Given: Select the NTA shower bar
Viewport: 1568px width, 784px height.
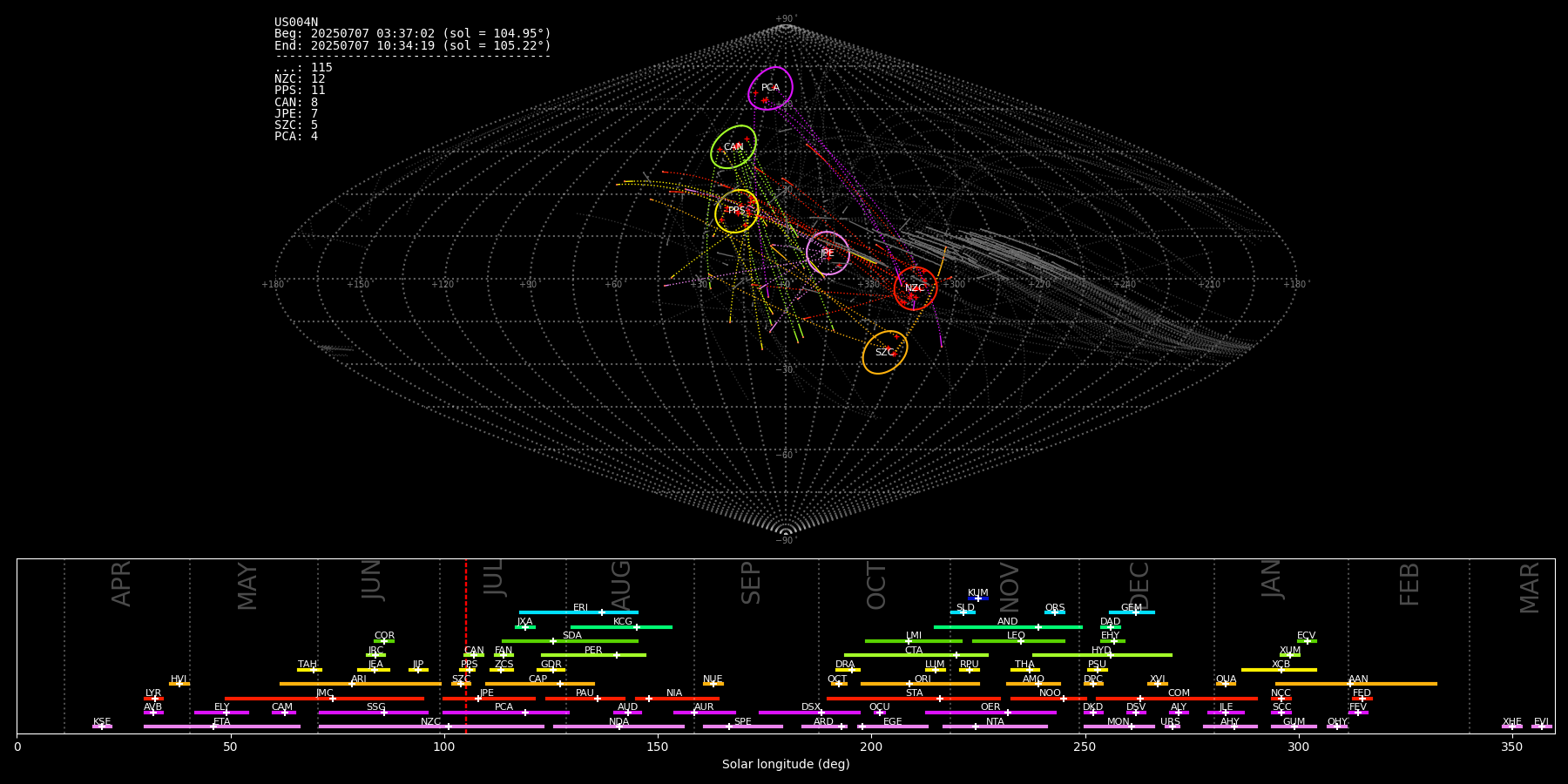Looking at the screenshot, I should (995, 727).
